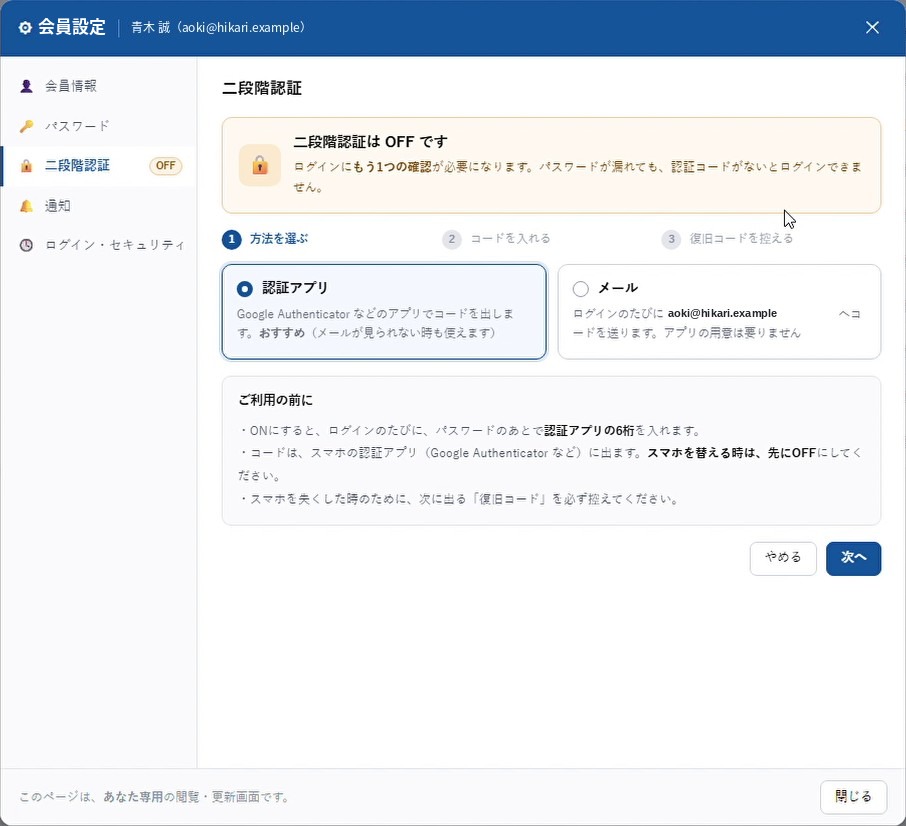Viewport: 906px width, 826px height.
Task: Open the 会員情報 menu item
Action: coord(99,86)
